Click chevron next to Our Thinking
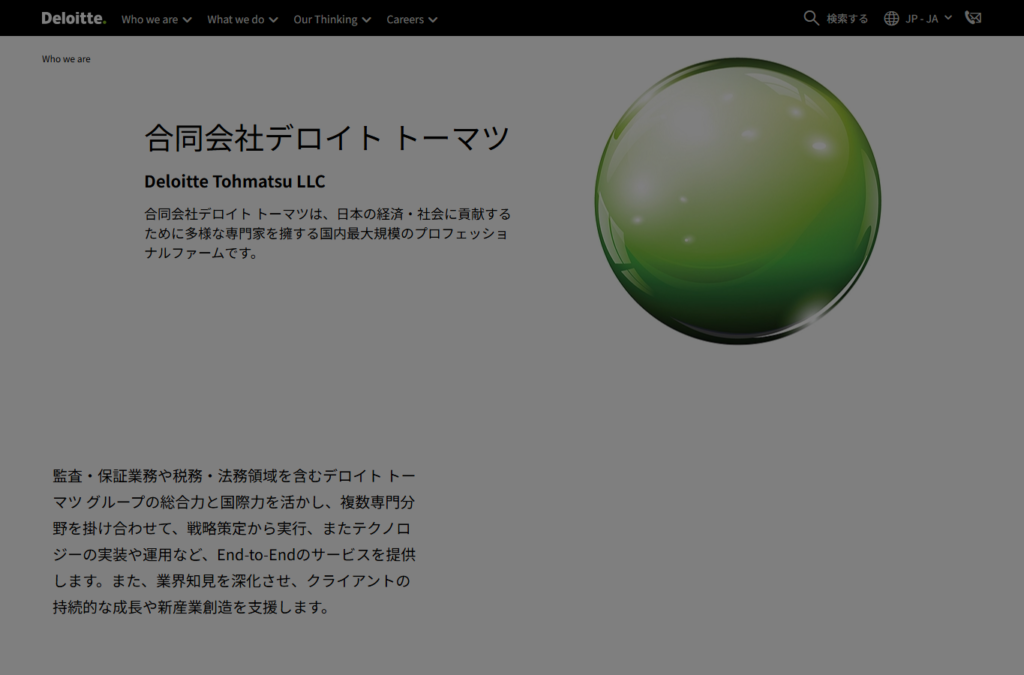The height and width of the screenshot is (675, 1024). pos(366,20)
